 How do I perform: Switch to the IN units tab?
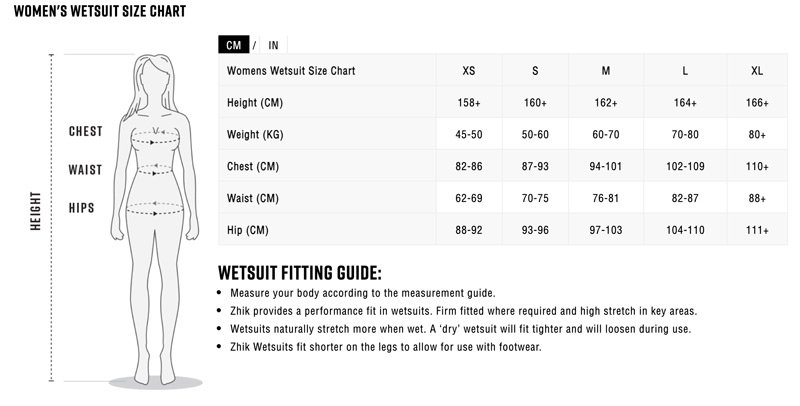273,45
